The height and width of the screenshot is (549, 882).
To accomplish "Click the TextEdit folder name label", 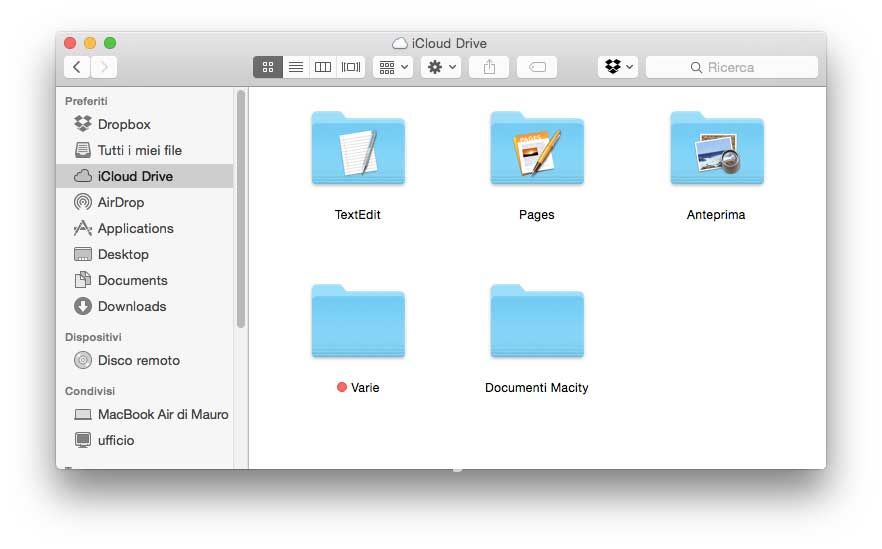I will pos(358,215).
